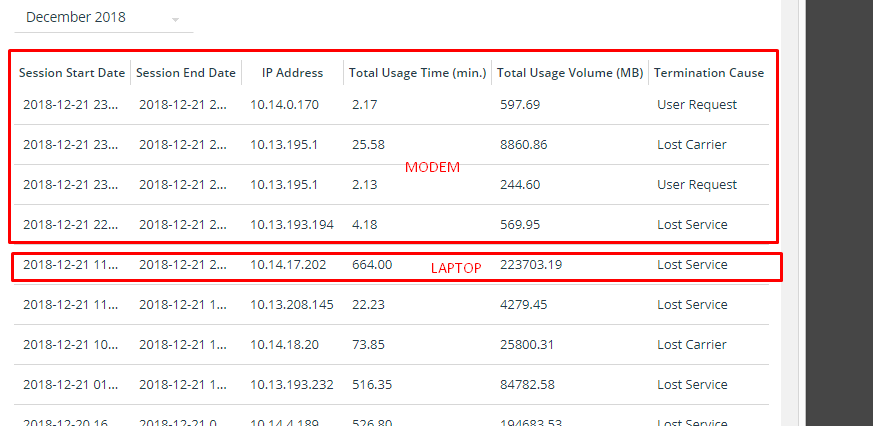Click the 84782.58 usage volume cell
The image size is (873, 426).
point(528,385)
